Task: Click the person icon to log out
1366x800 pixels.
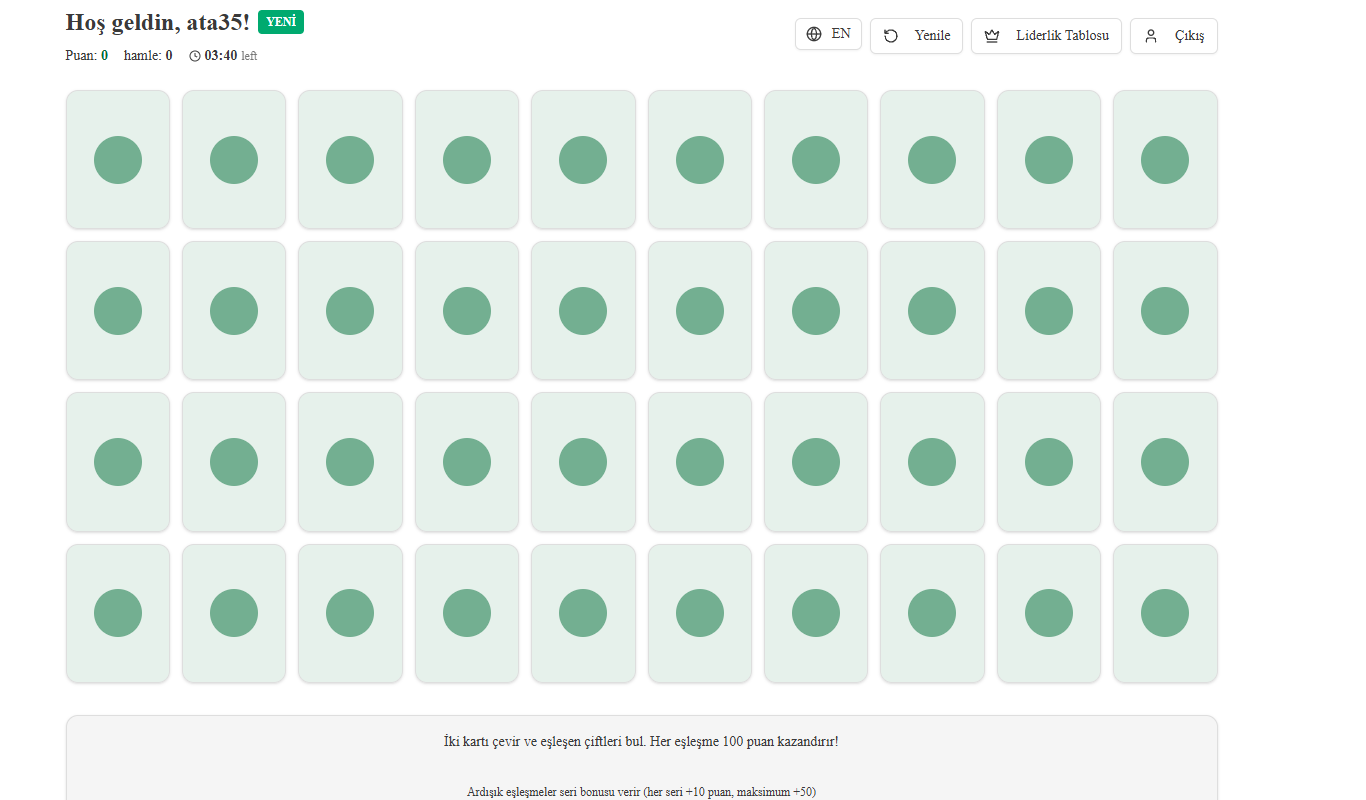Action: [1151, 36]
